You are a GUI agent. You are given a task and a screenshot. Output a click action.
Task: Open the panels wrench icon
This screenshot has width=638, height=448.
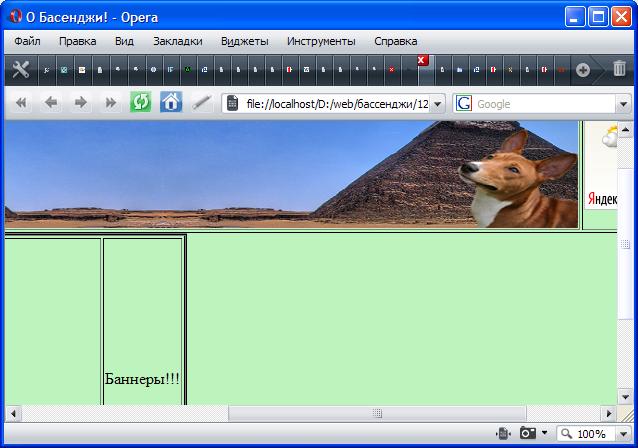[20, 70]
